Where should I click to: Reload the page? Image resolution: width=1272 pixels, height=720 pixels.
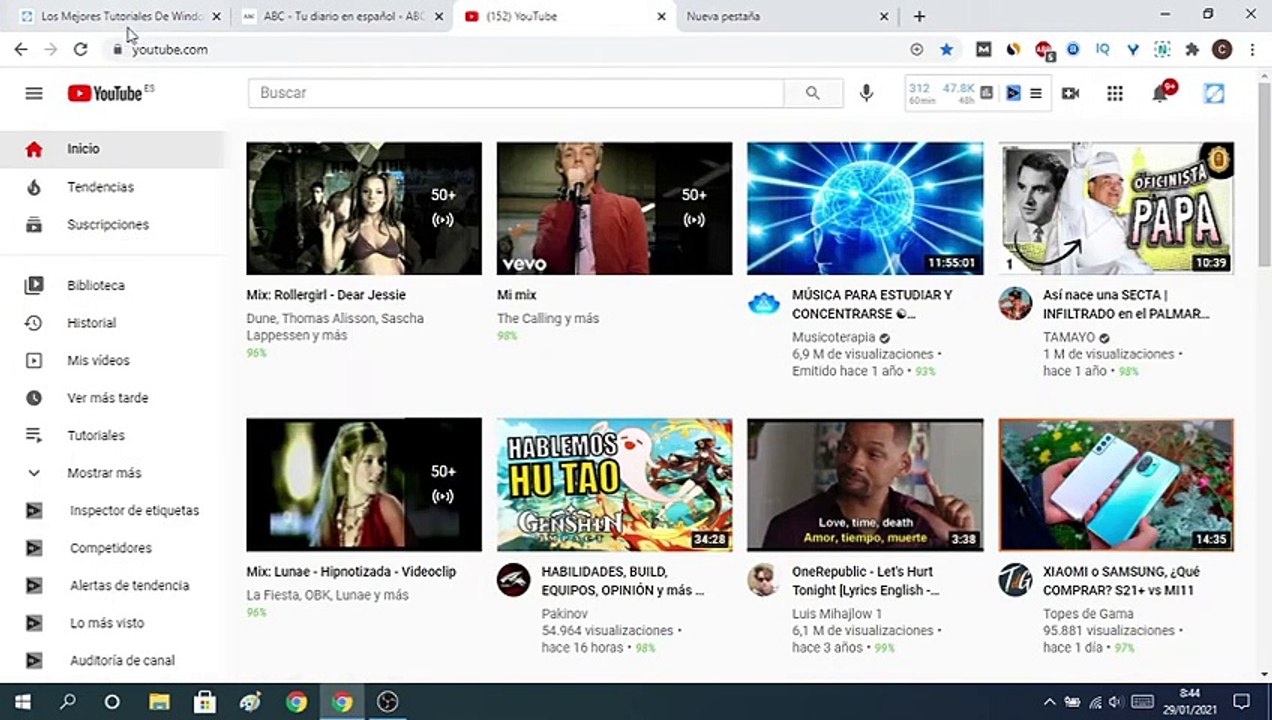tap(80, 49)
